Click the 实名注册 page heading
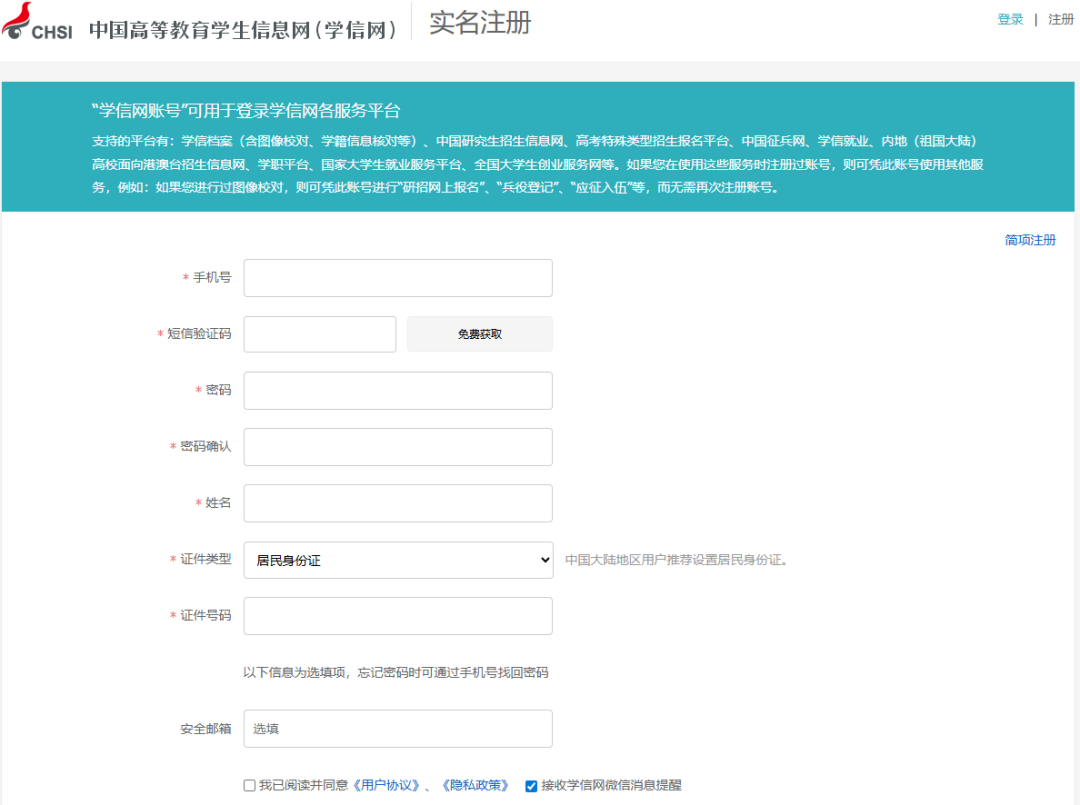 click(480, 23)
